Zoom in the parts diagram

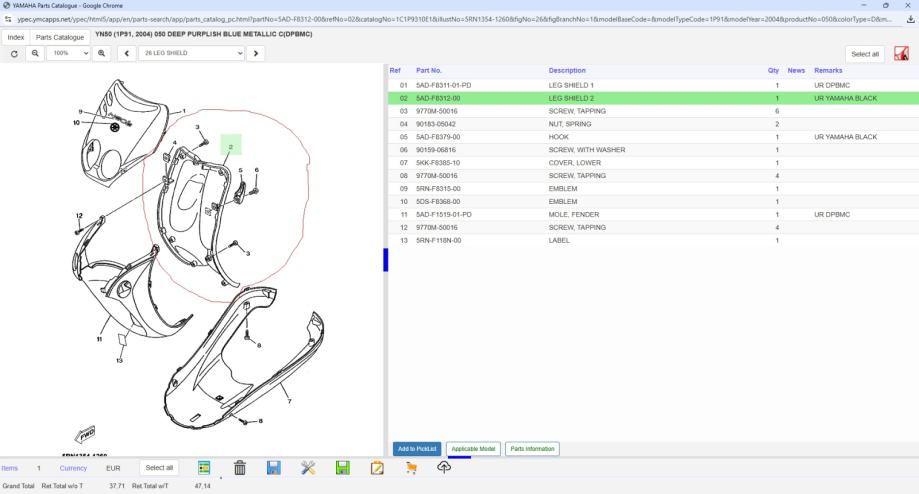pos(102,53)
